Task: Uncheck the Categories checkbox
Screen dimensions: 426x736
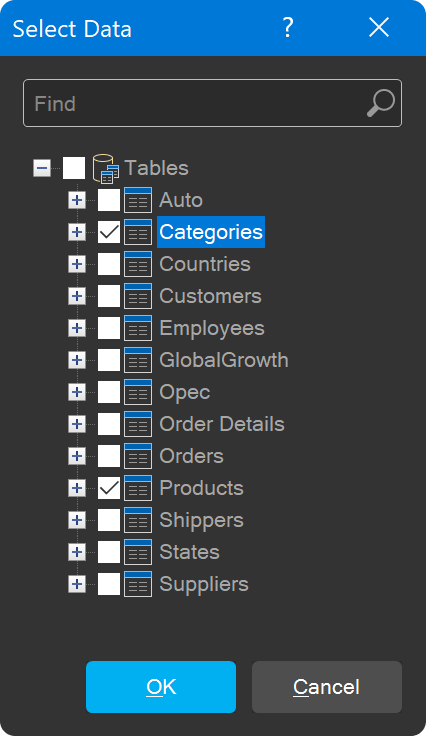Action: point(109,232)
